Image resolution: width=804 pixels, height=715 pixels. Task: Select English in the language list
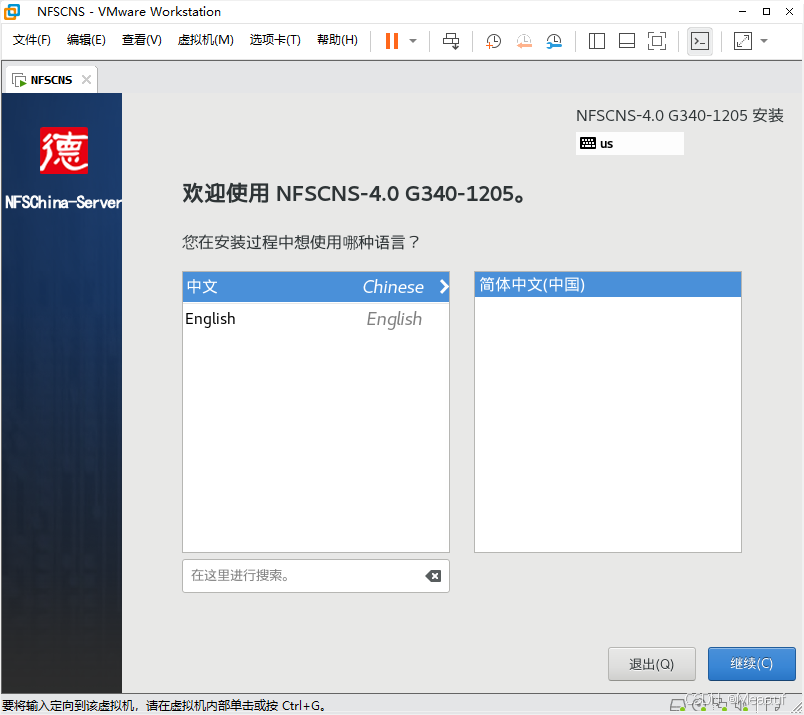tap(316, 319)
